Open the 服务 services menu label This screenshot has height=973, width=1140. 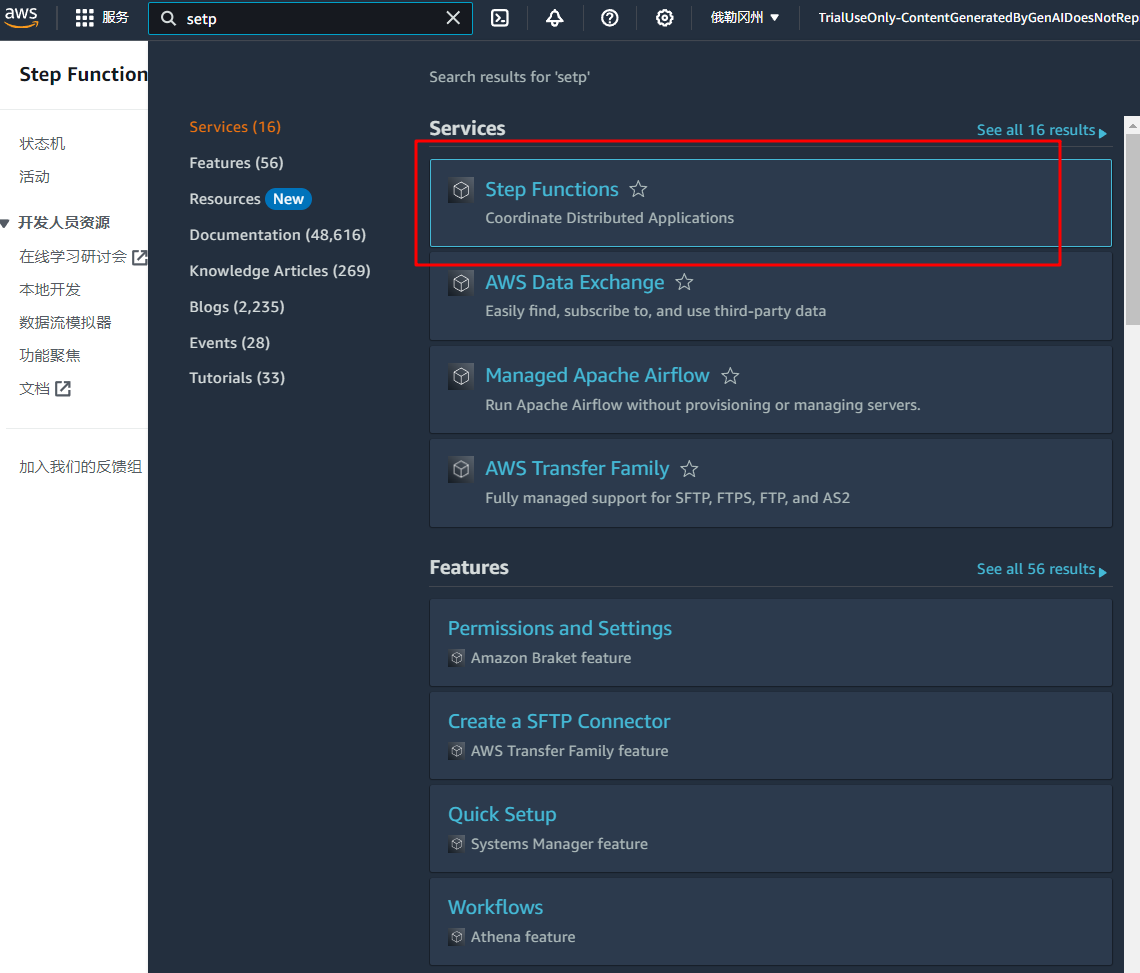[115, 17]
